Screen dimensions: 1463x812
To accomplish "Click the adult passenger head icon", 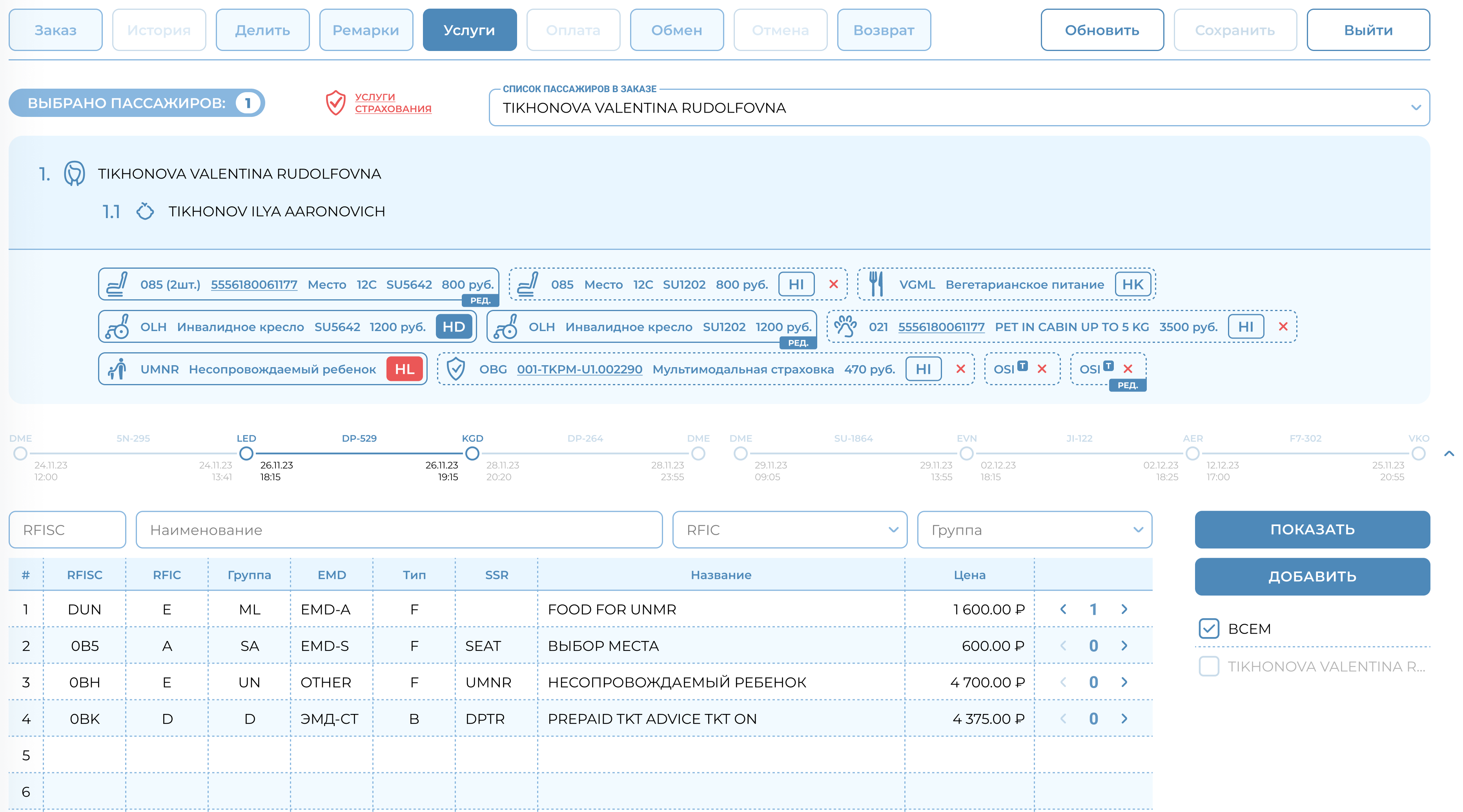I will pos(75,174).
